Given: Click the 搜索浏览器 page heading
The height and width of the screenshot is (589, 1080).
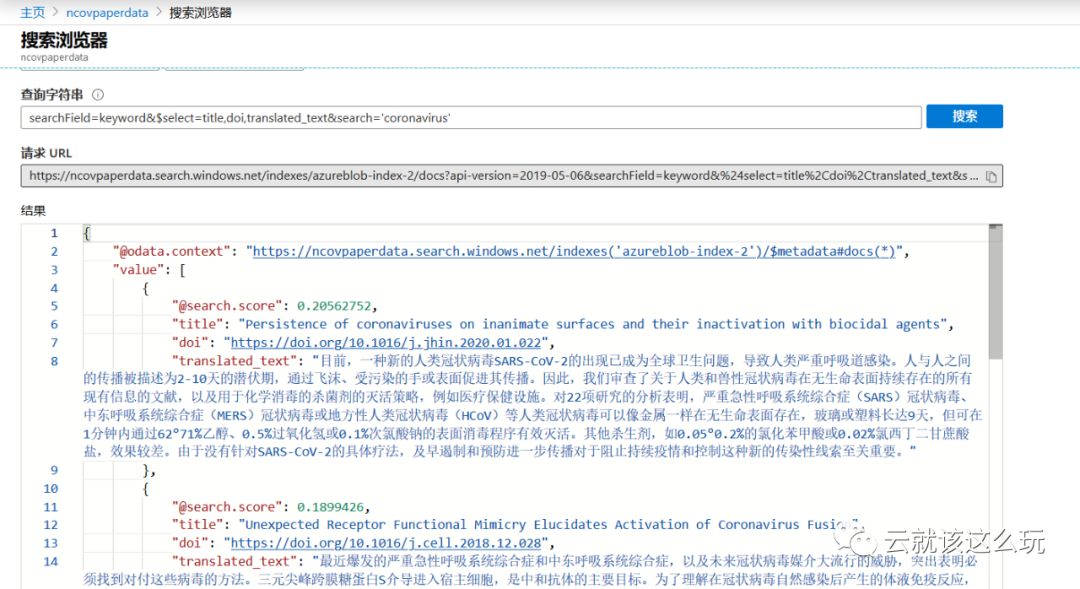Looking at the screenshot, I should coord(64,40).
